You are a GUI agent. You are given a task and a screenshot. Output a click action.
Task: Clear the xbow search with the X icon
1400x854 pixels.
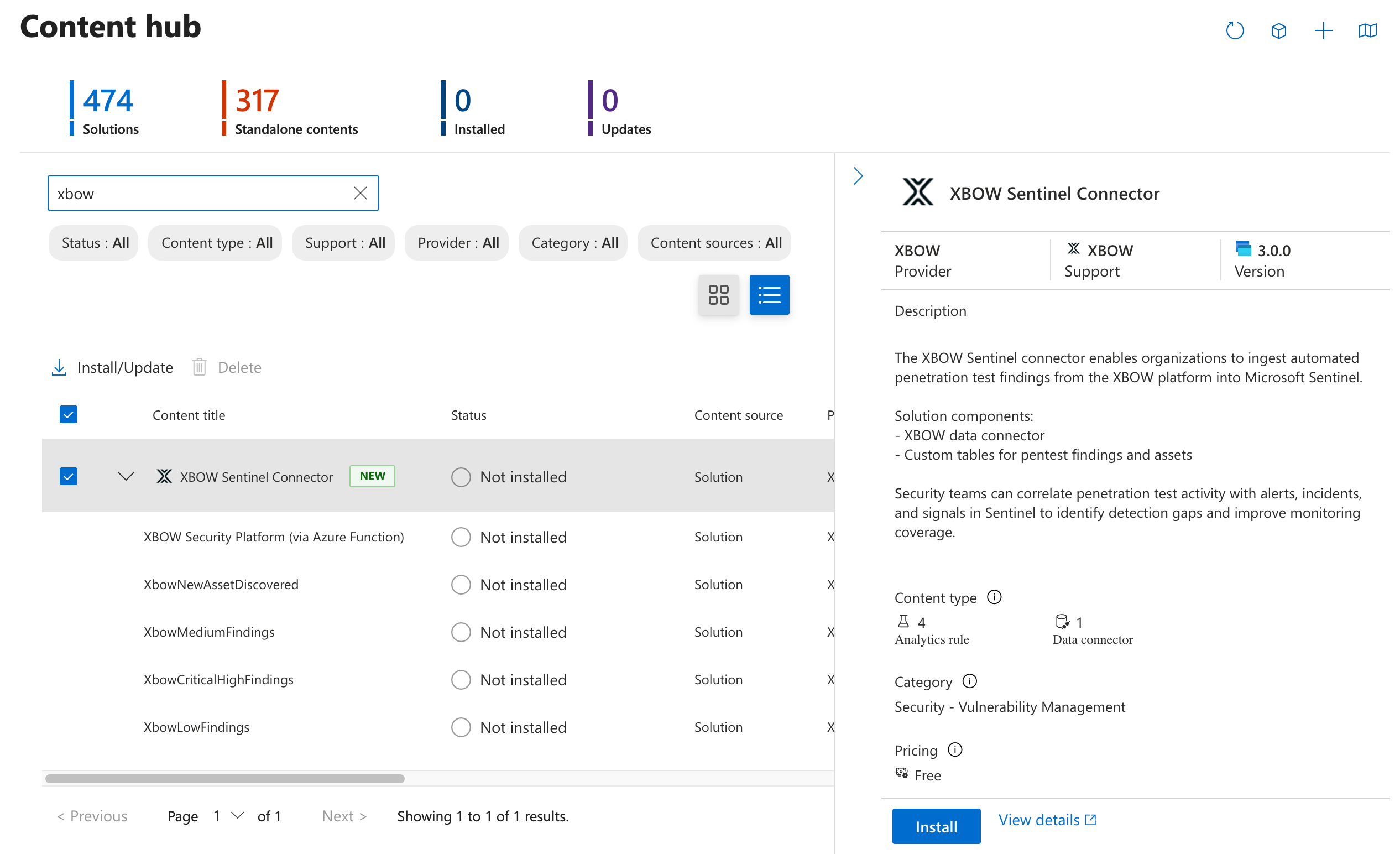360,193
